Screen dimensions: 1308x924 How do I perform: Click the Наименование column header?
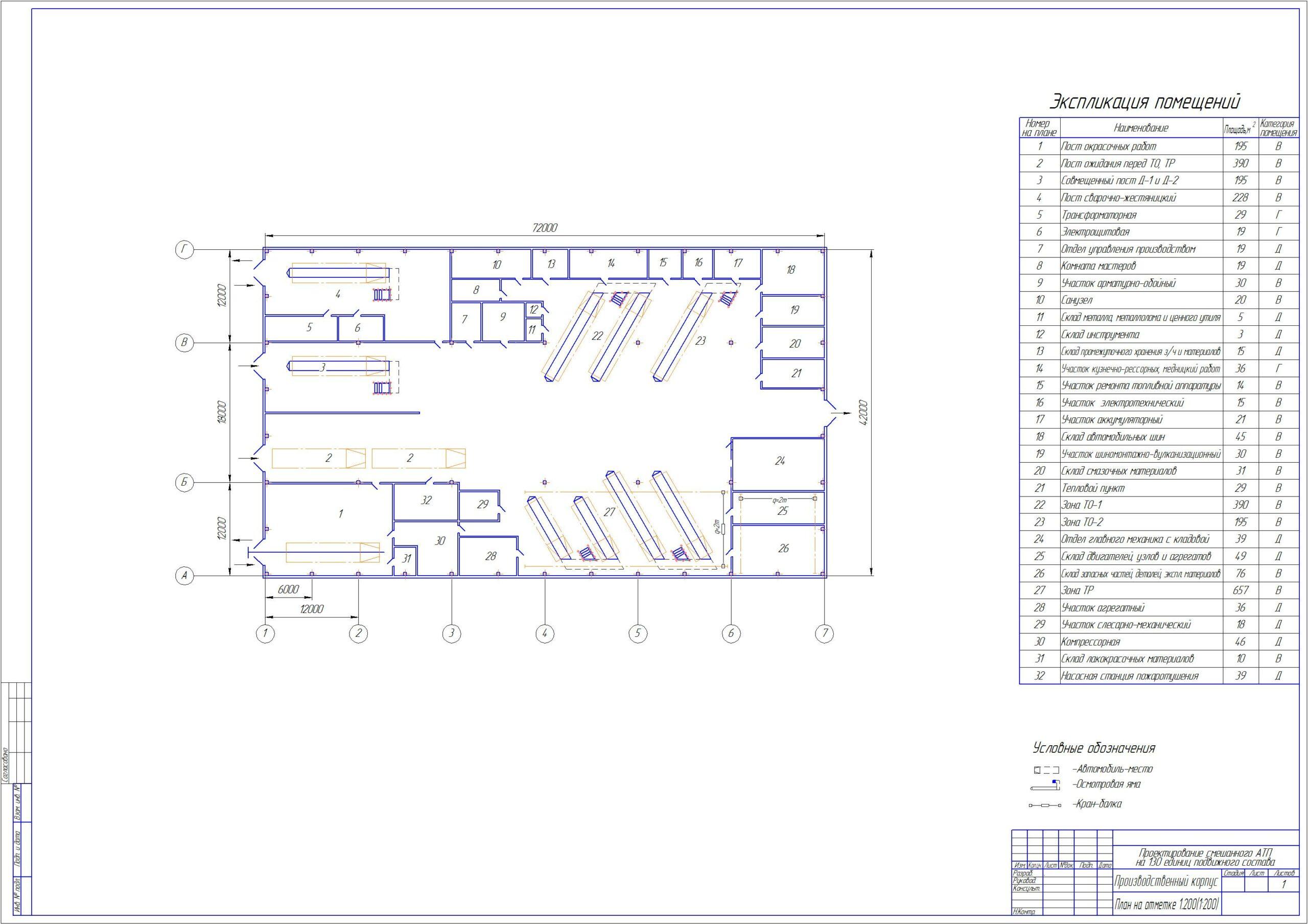[1140, 128]
